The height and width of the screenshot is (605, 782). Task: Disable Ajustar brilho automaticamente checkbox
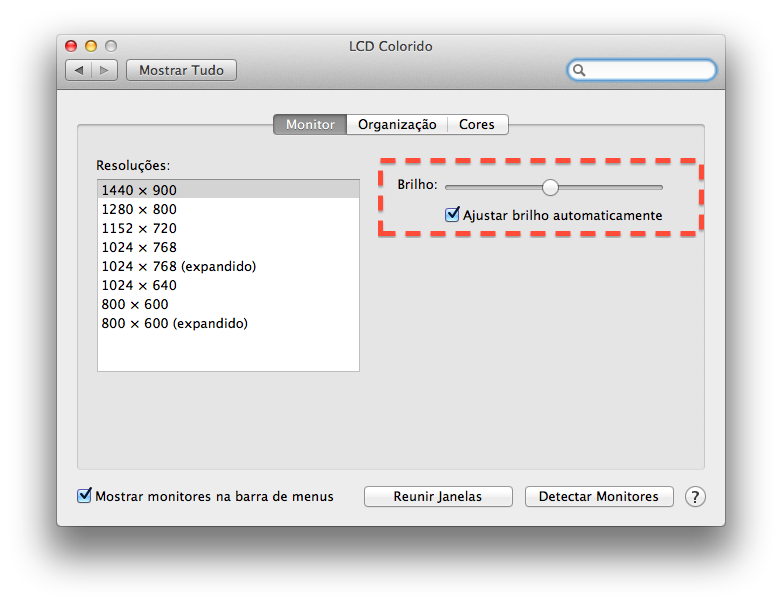(453, 214)
